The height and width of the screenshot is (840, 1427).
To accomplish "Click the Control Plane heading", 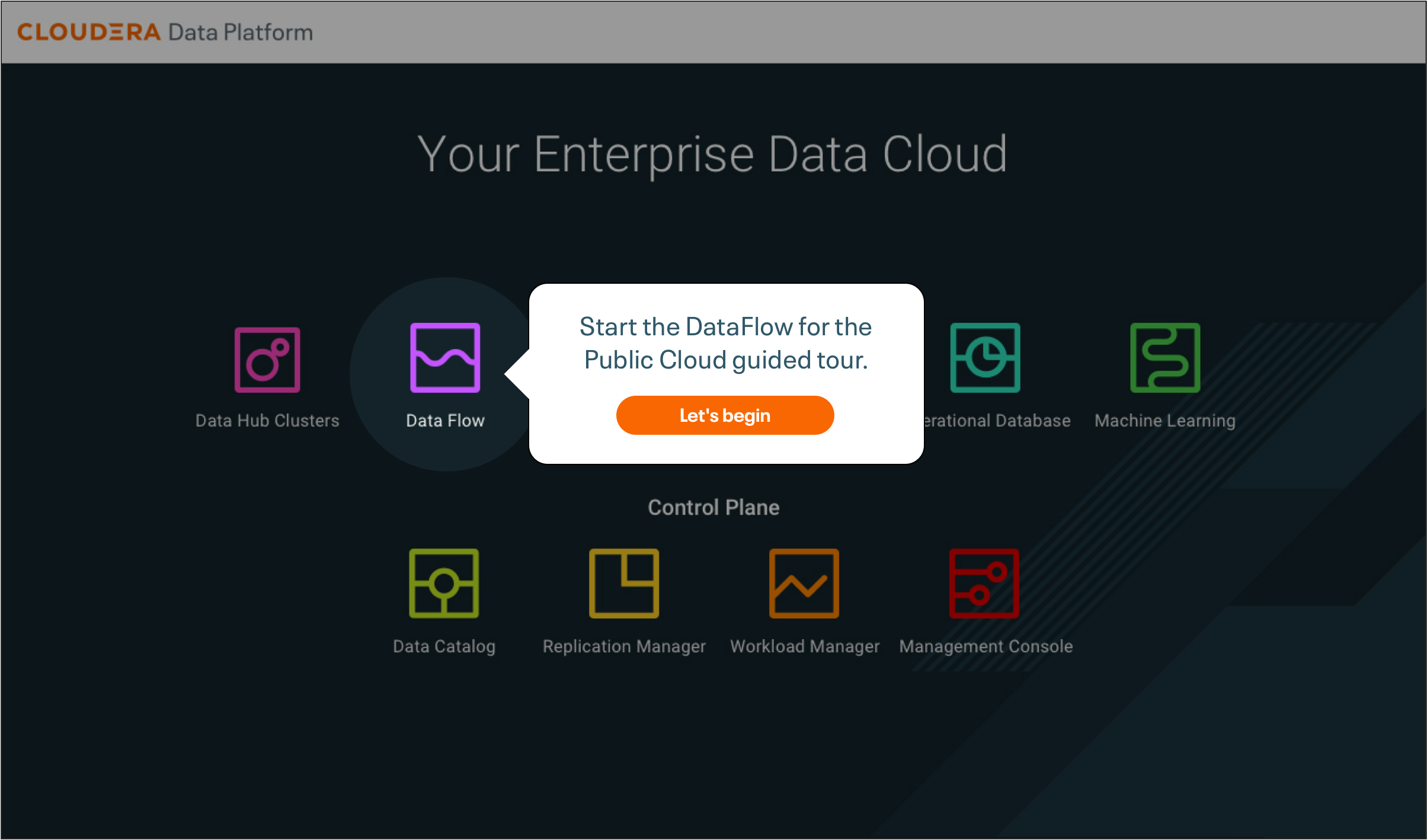I will coord(713,508).
